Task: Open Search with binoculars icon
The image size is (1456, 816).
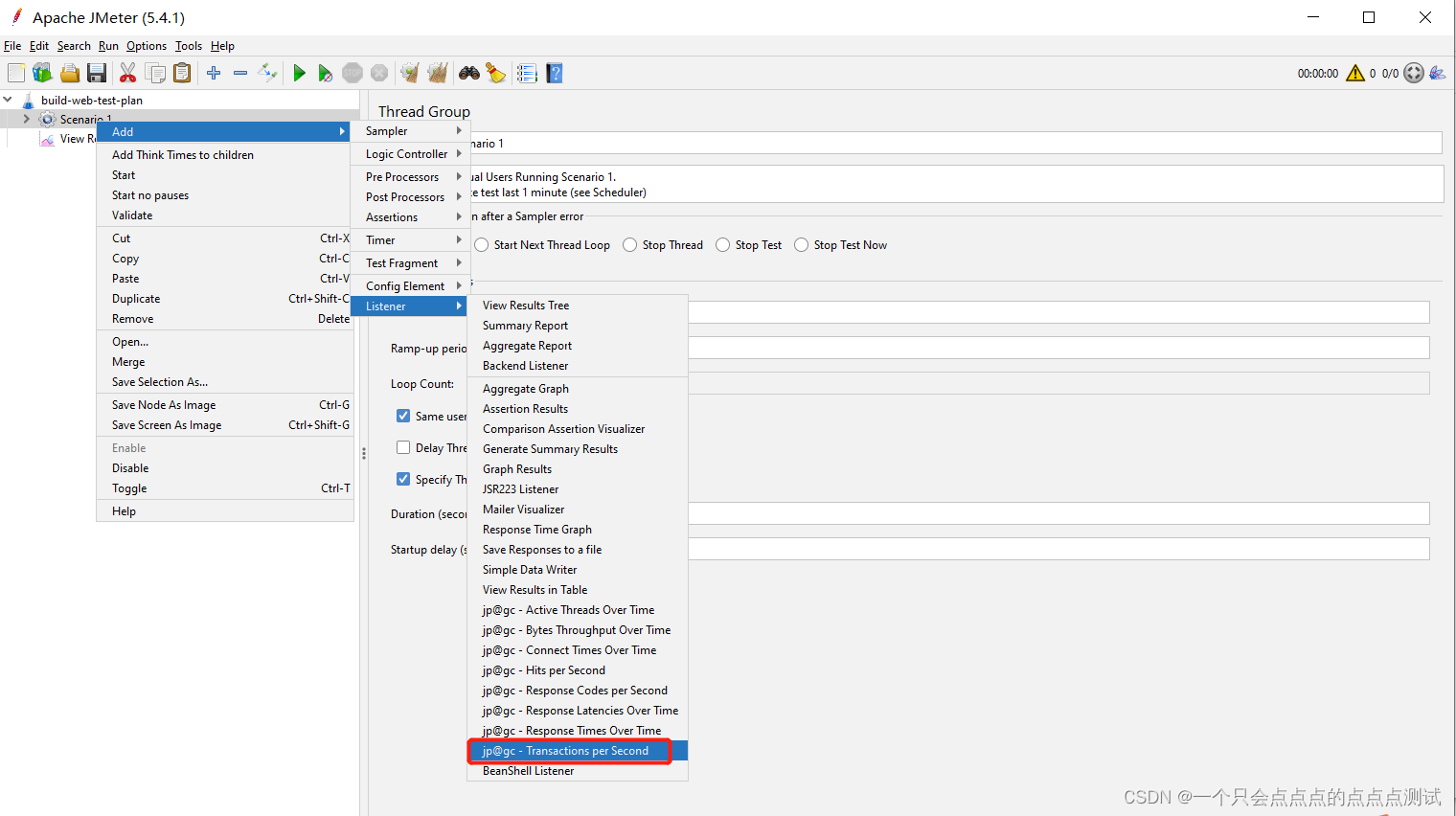Action: (469, 73)
